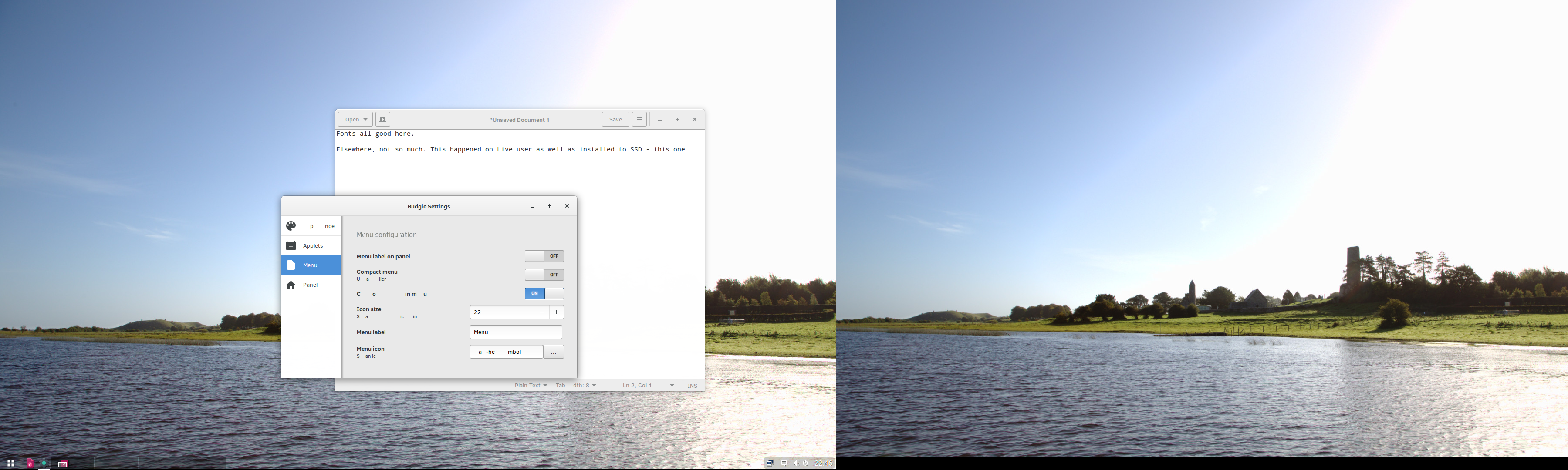The height and width of the screenshot is (470, 1568).
Task: Open the icon chooser with the ellipsis button
Action: point(553,352)
